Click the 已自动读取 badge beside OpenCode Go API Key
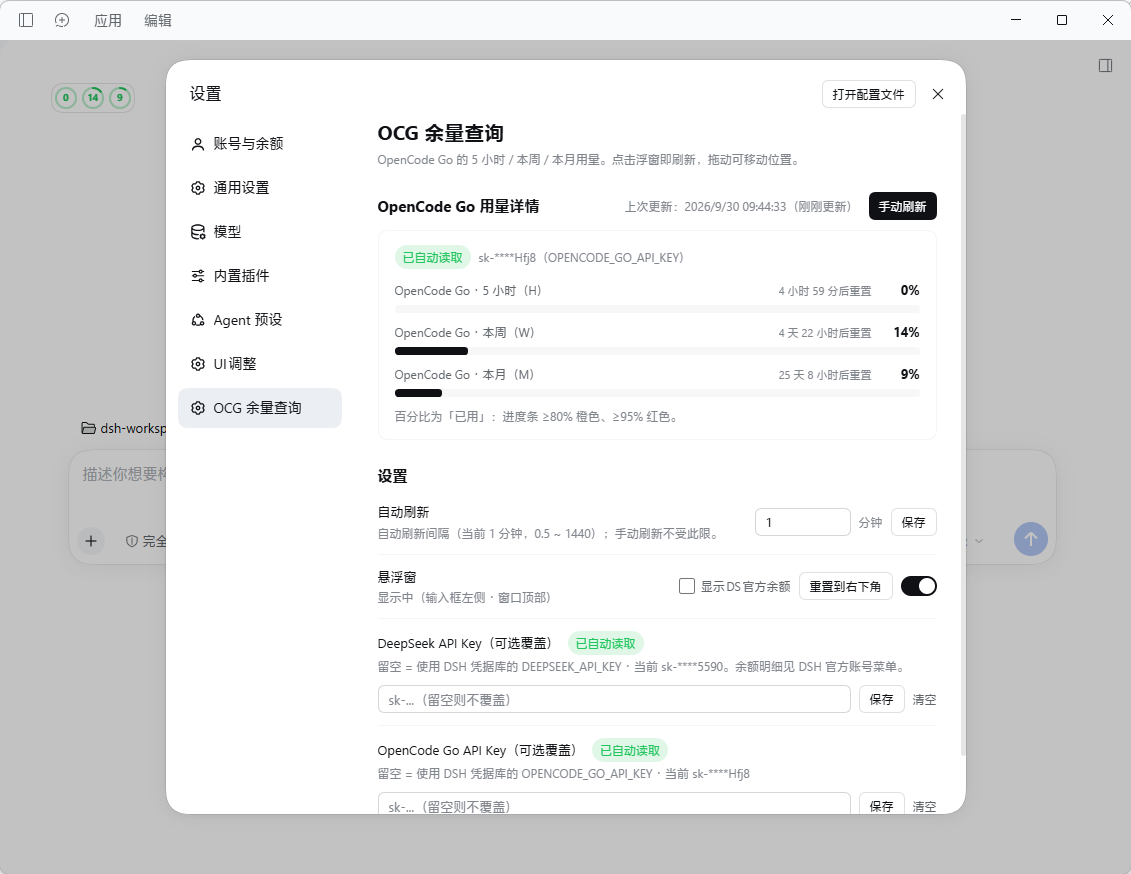 pos(630,751)
